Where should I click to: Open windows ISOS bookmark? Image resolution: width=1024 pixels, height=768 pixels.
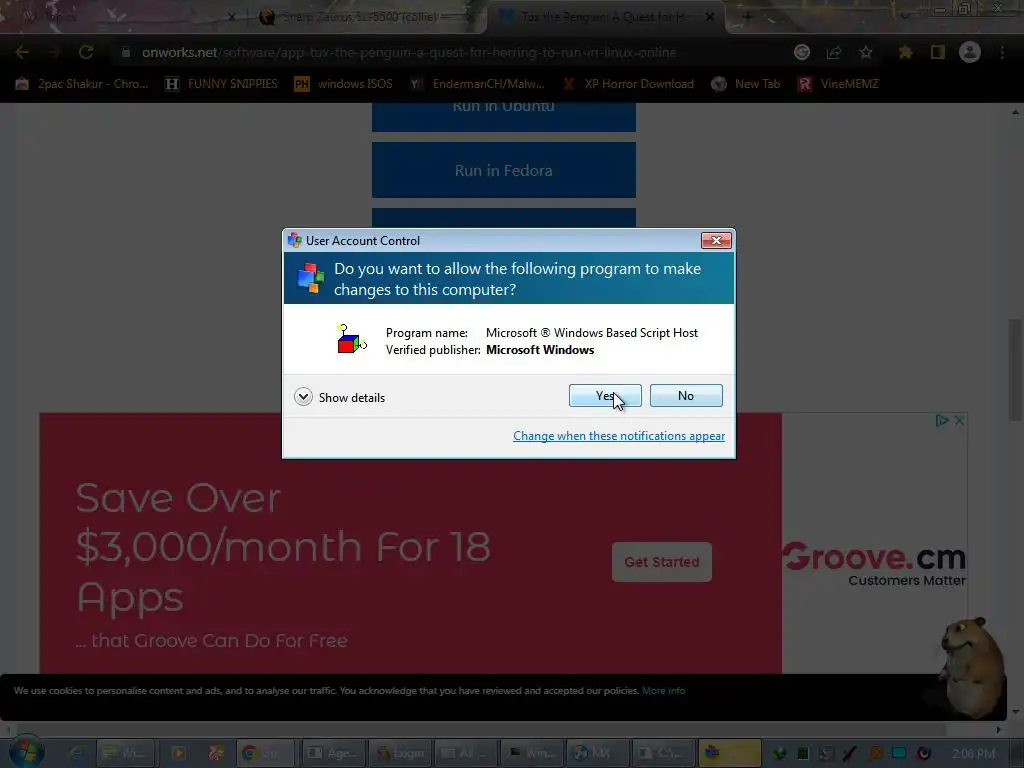(x=344, y=84)
